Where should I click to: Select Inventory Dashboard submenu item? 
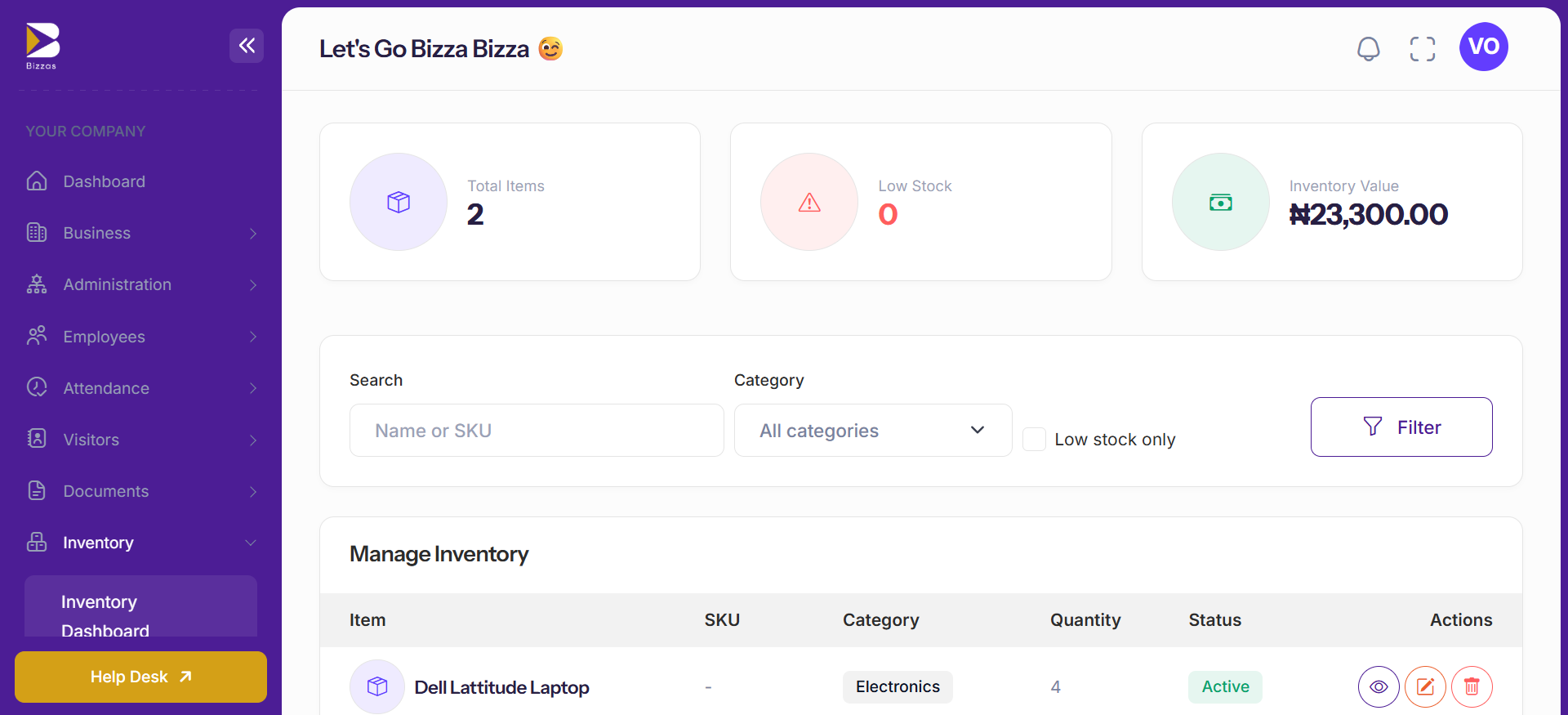(140, 607)
